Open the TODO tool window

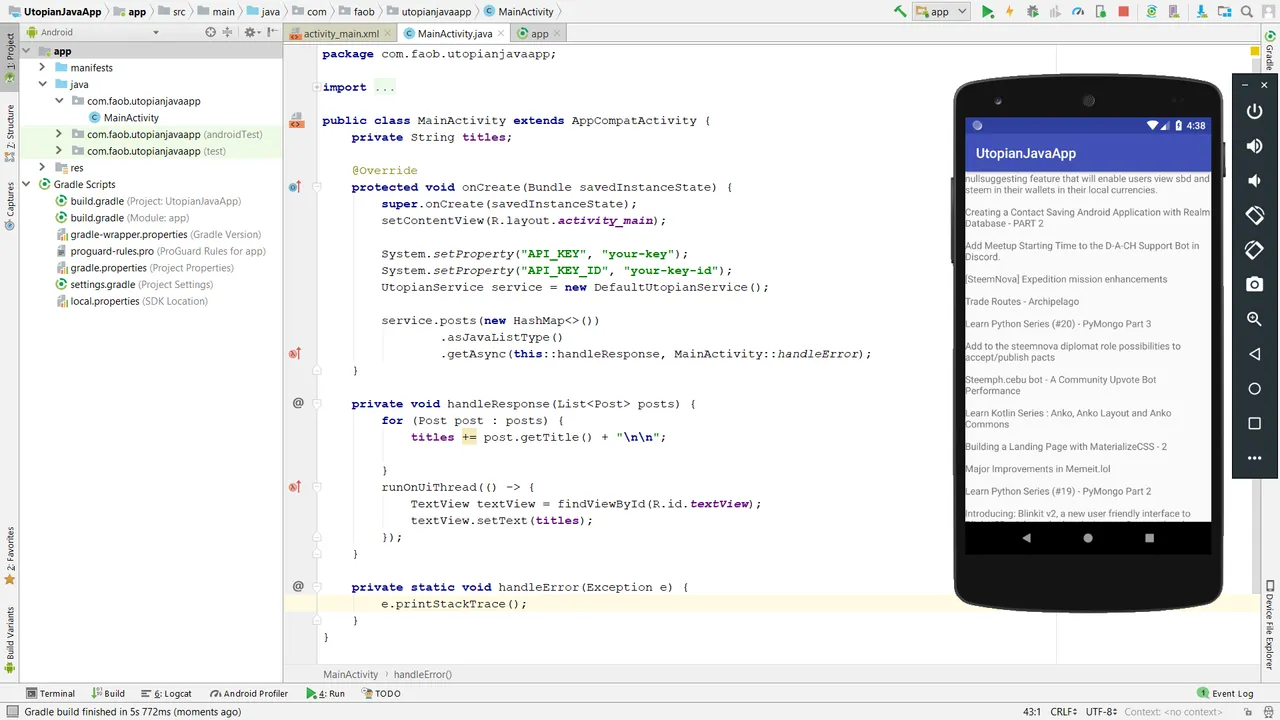(380, 693)
